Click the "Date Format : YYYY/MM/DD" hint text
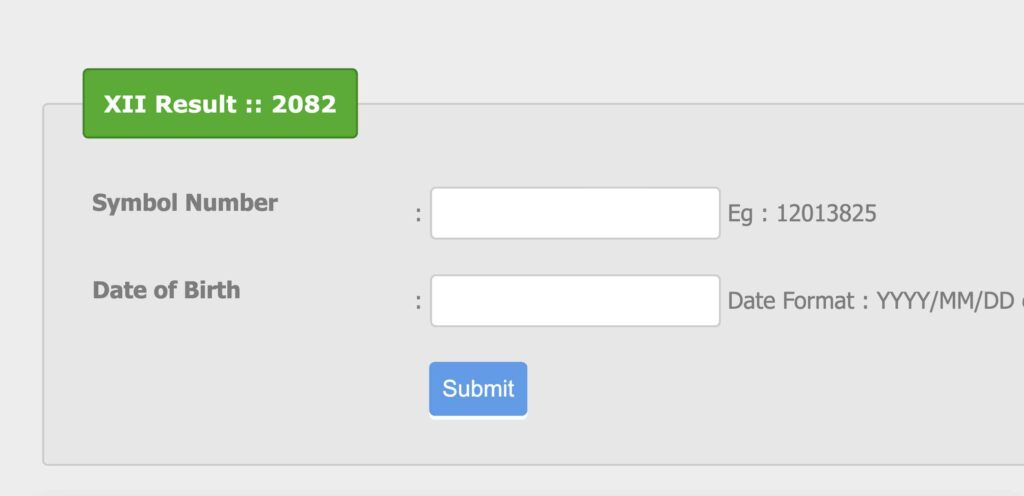The width and height of the screenshot is (1024, 496). click(870, 301)
